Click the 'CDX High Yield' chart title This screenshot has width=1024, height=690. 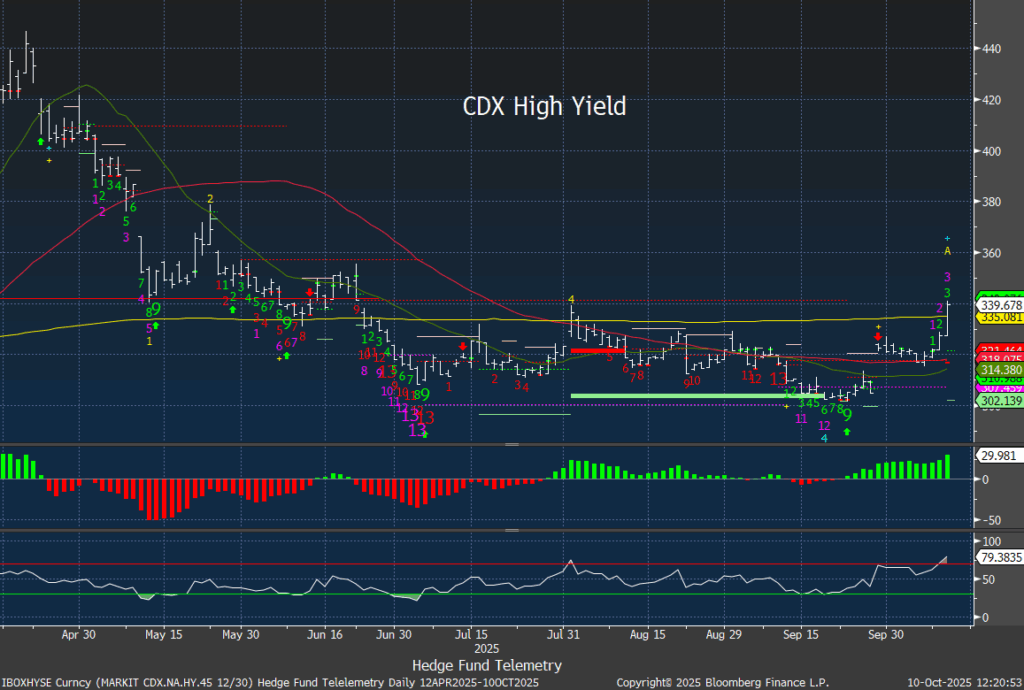coord(544,106)
